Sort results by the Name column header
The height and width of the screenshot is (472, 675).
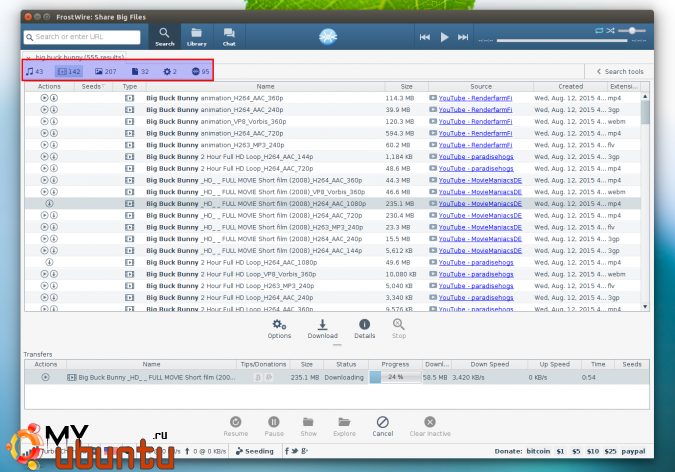coord(265,87)
